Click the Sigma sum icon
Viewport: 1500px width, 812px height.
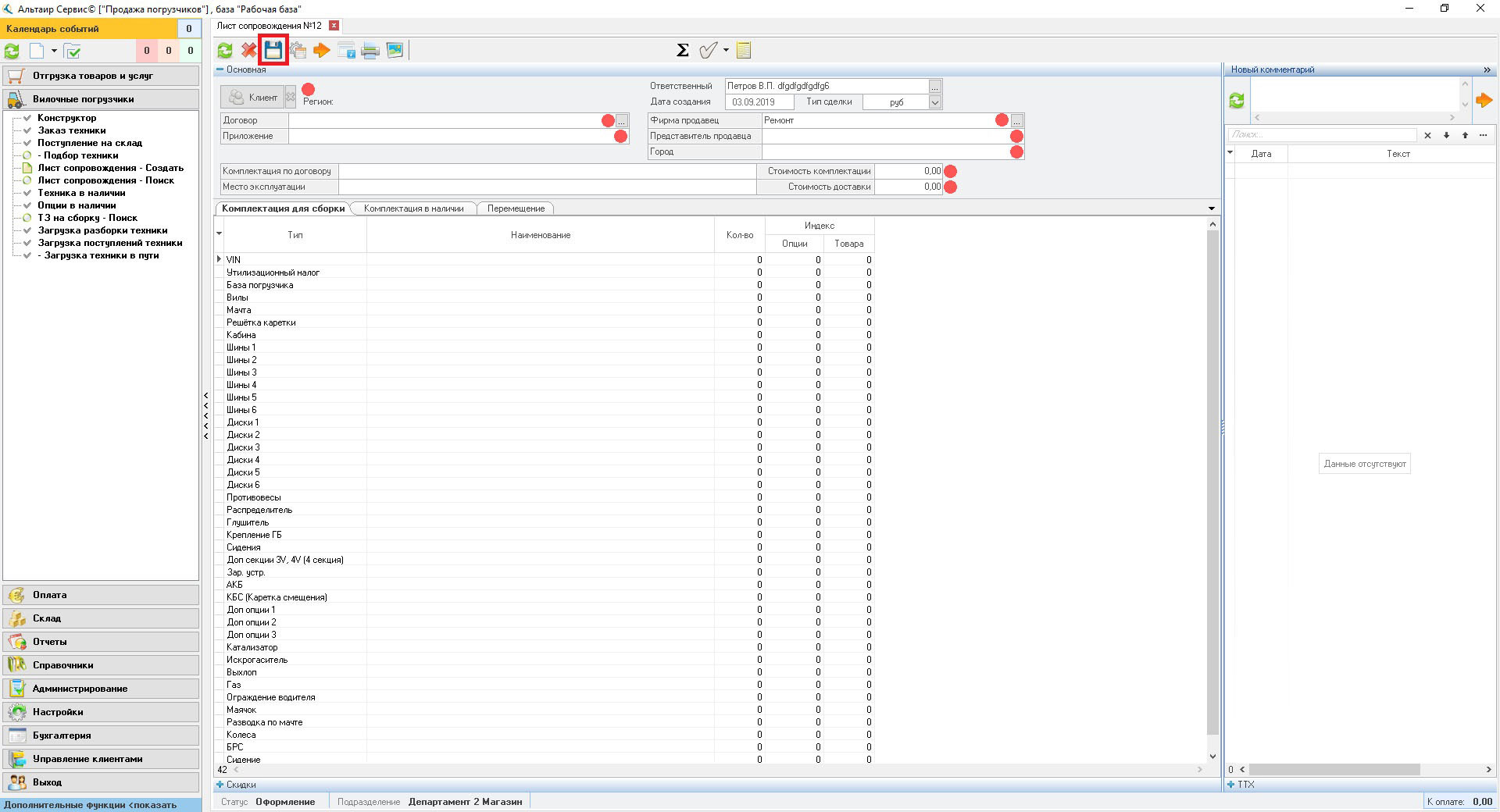682,51
